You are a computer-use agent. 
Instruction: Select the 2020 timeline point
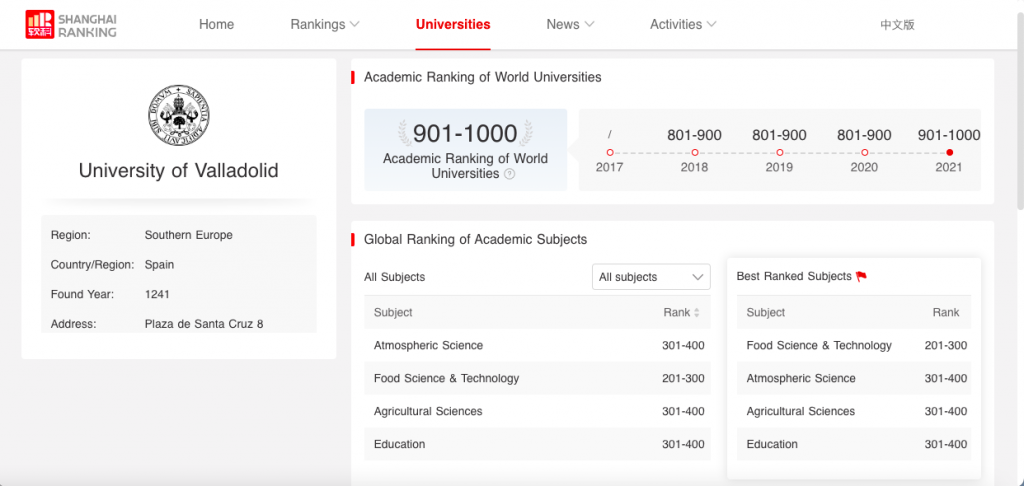point(864,152)
